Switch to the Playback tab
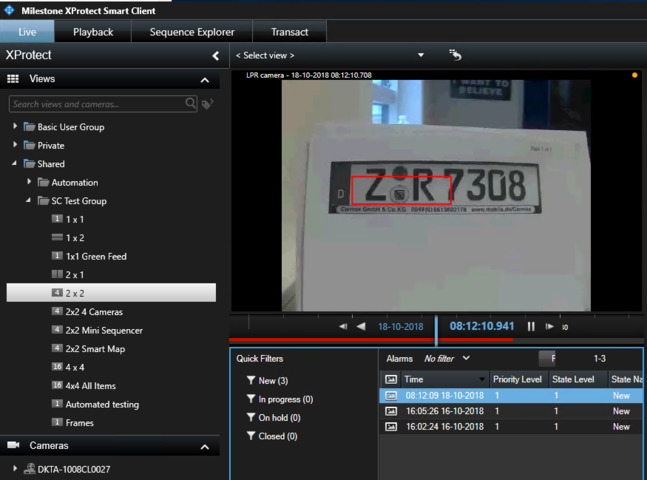 (93, 32)
